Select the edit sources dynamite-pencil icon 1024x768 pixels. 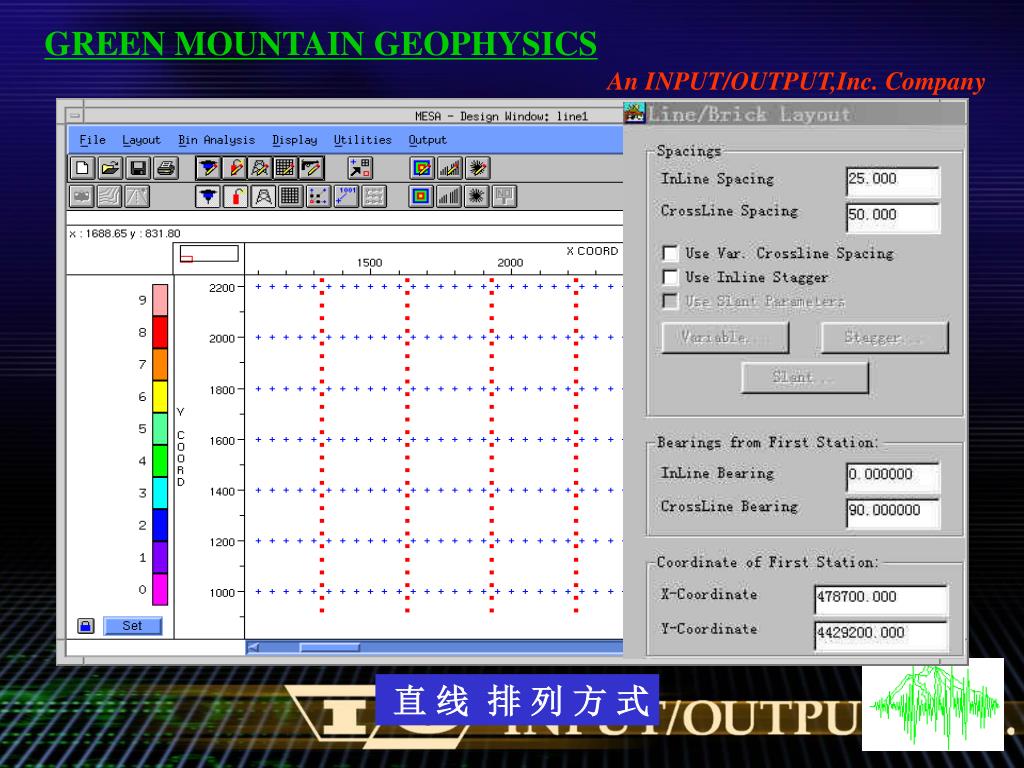(x=234, y=168)
